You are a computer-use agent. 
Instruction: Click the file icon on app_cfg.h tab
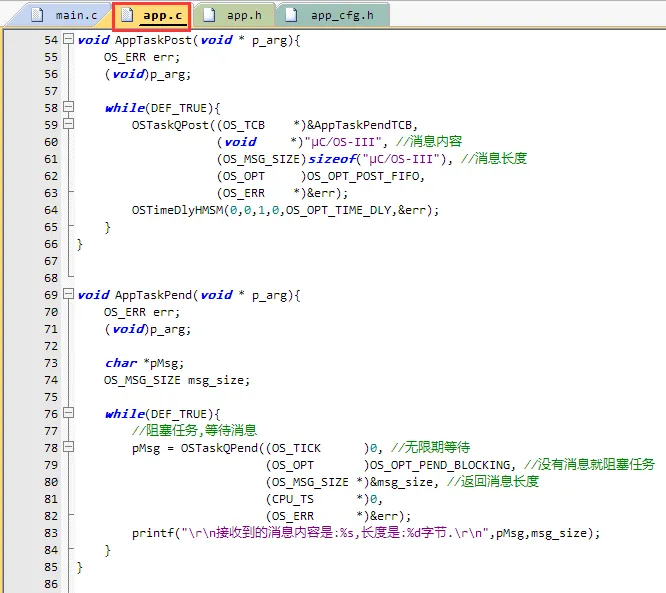tap(292, 14)
